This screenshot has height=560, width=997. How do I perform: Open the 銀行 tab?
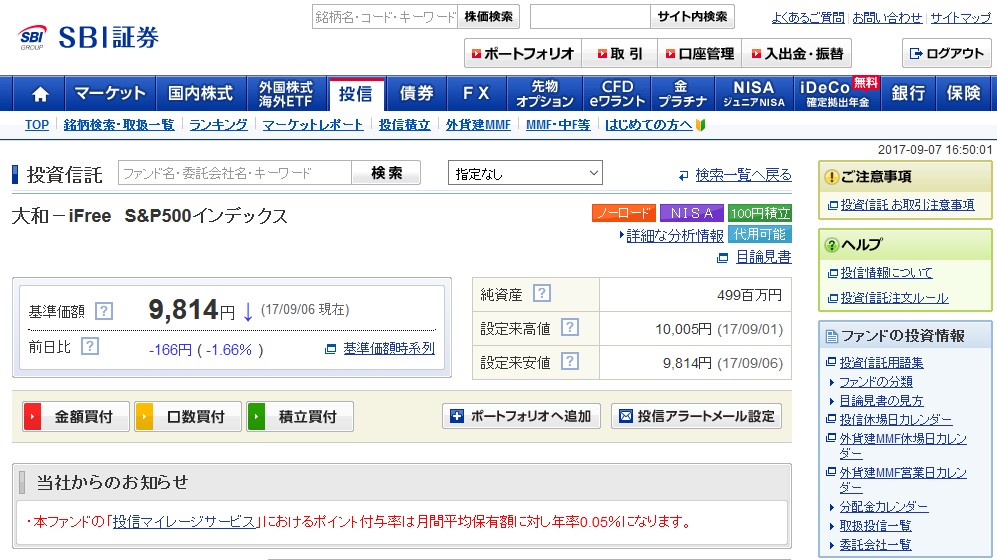click(908, 94)
